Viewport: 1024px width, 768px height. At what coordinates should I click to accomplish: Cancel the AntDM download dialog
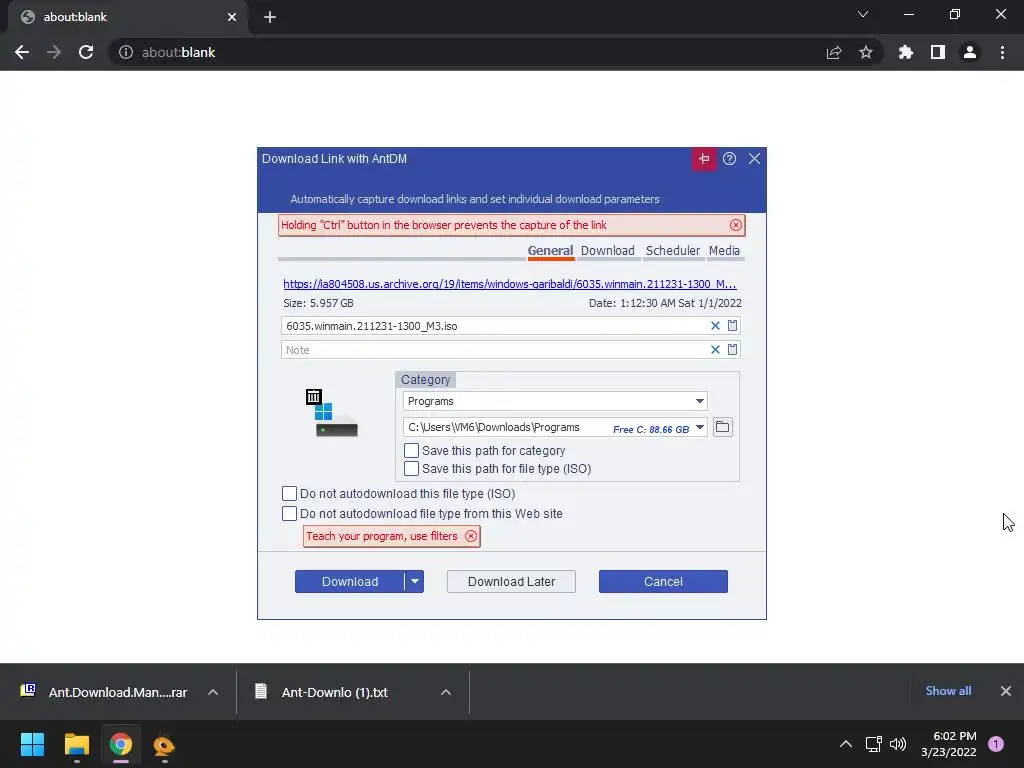663,582
